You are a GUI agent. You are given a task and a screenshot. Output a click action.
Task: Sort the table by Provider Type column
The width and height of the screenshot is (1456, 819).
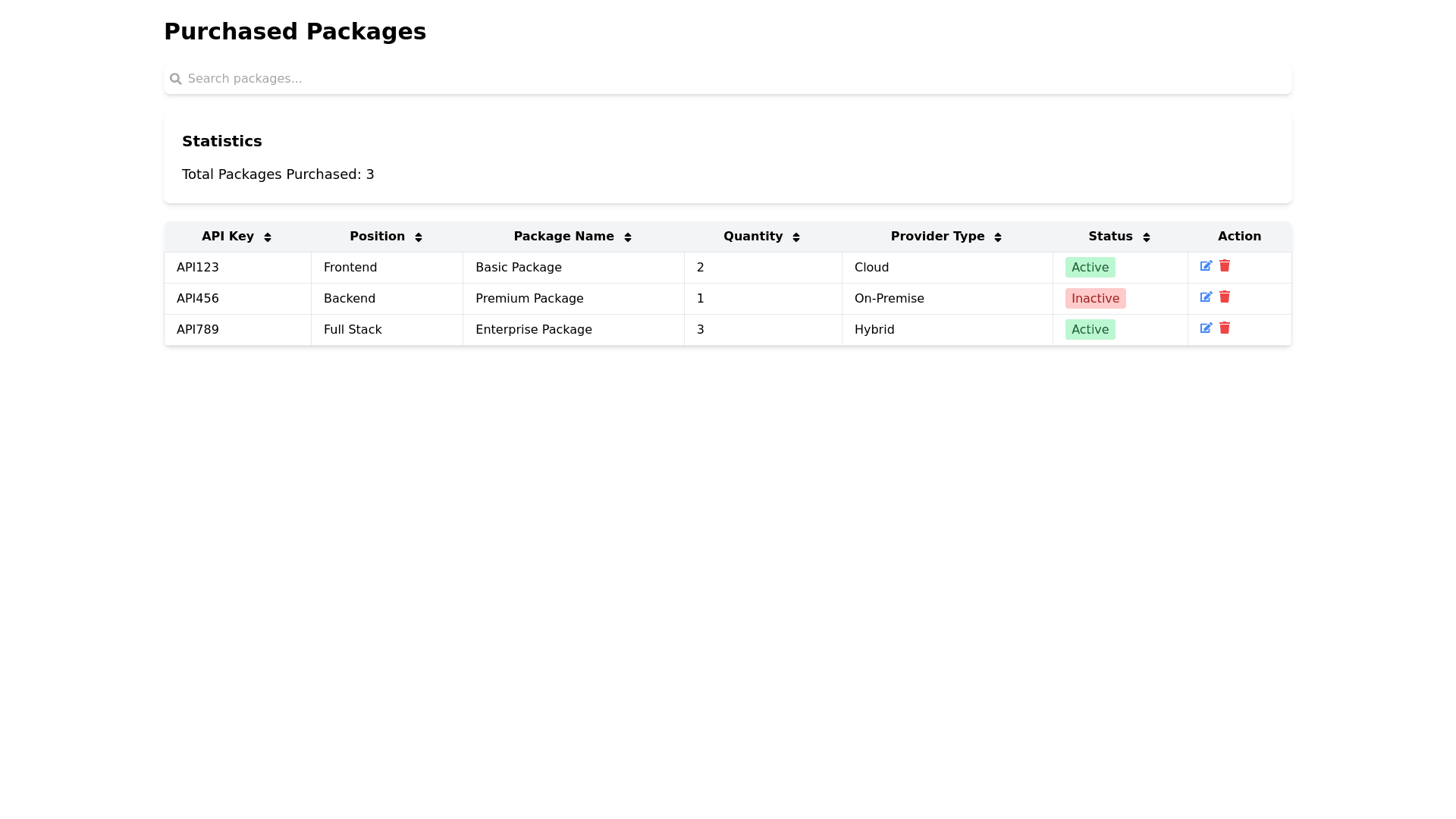999,237
